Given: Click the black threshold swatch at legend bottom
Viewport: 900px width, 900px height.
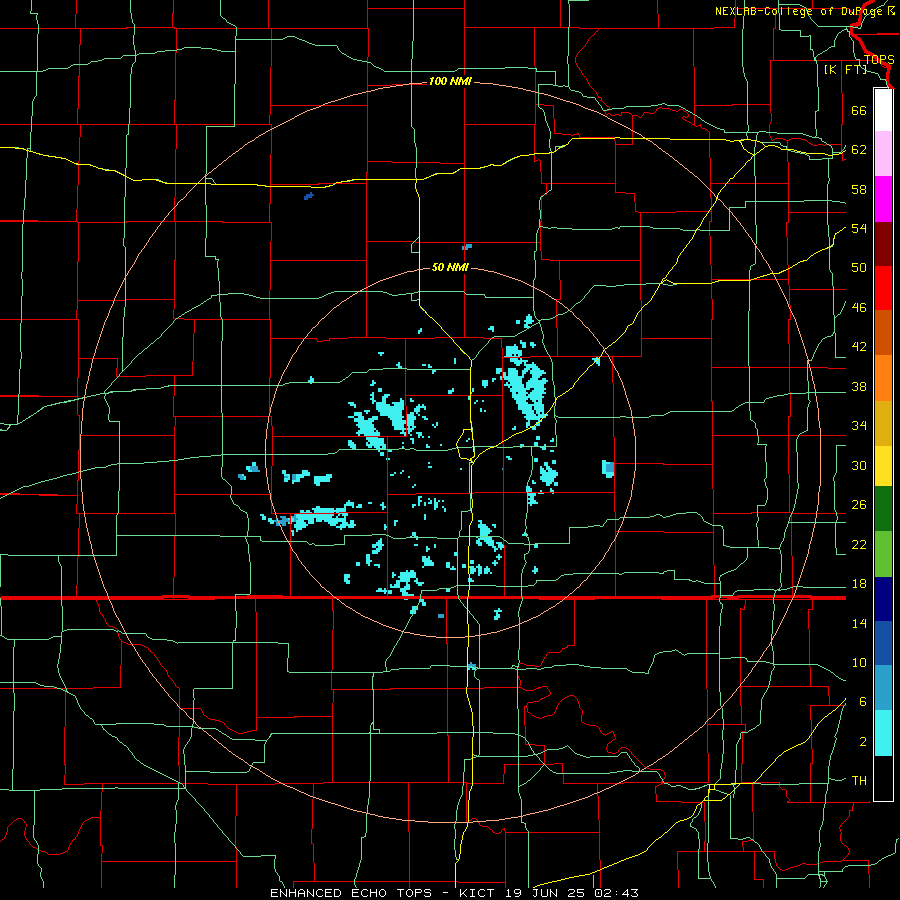Looking at the screenshot, I should coord(883,778).
